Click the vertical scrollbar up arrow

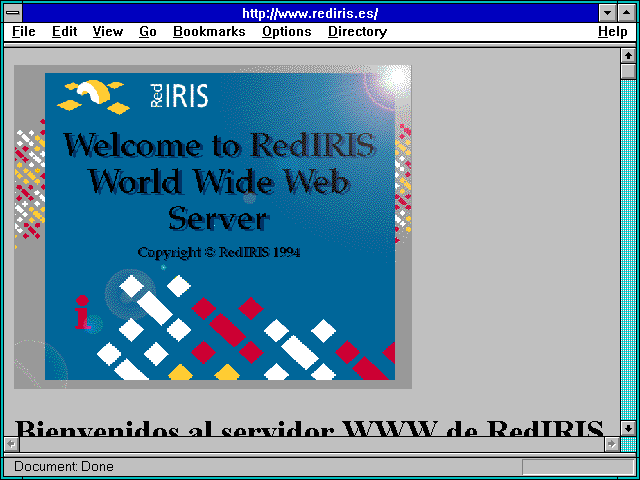[x=628, y=56]
